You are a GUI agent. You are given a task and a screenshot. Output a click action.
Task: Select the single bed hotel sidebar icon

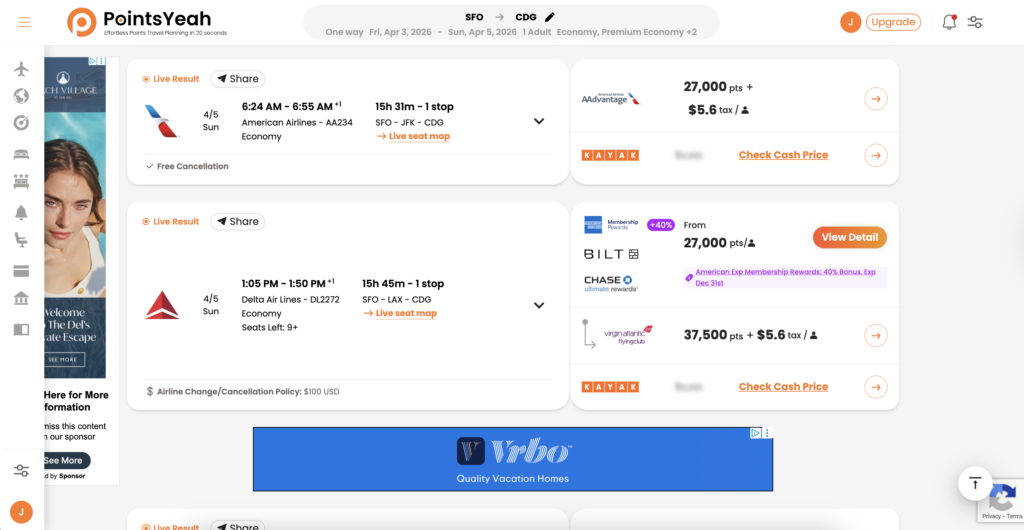(21, 154)
